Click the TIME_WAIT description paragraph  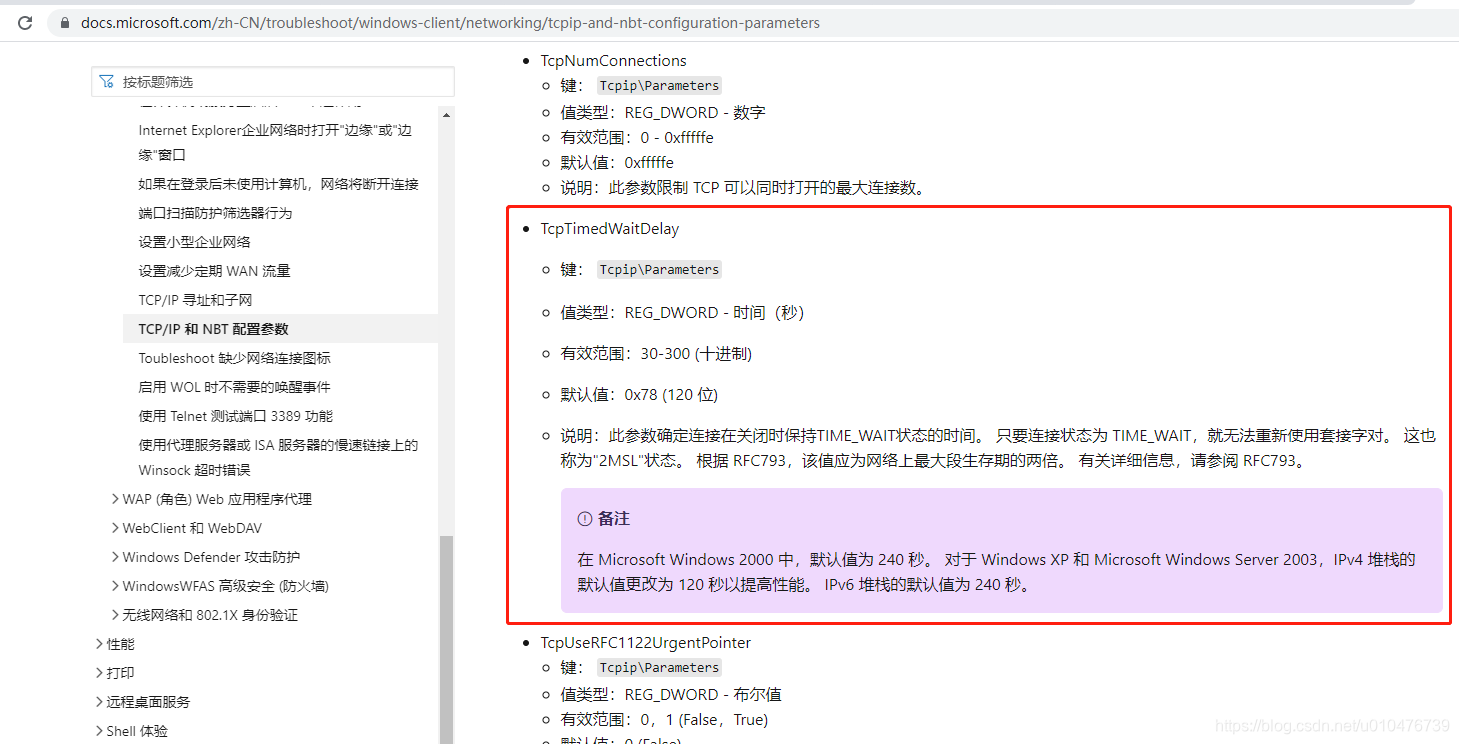[x=998, y=448]
